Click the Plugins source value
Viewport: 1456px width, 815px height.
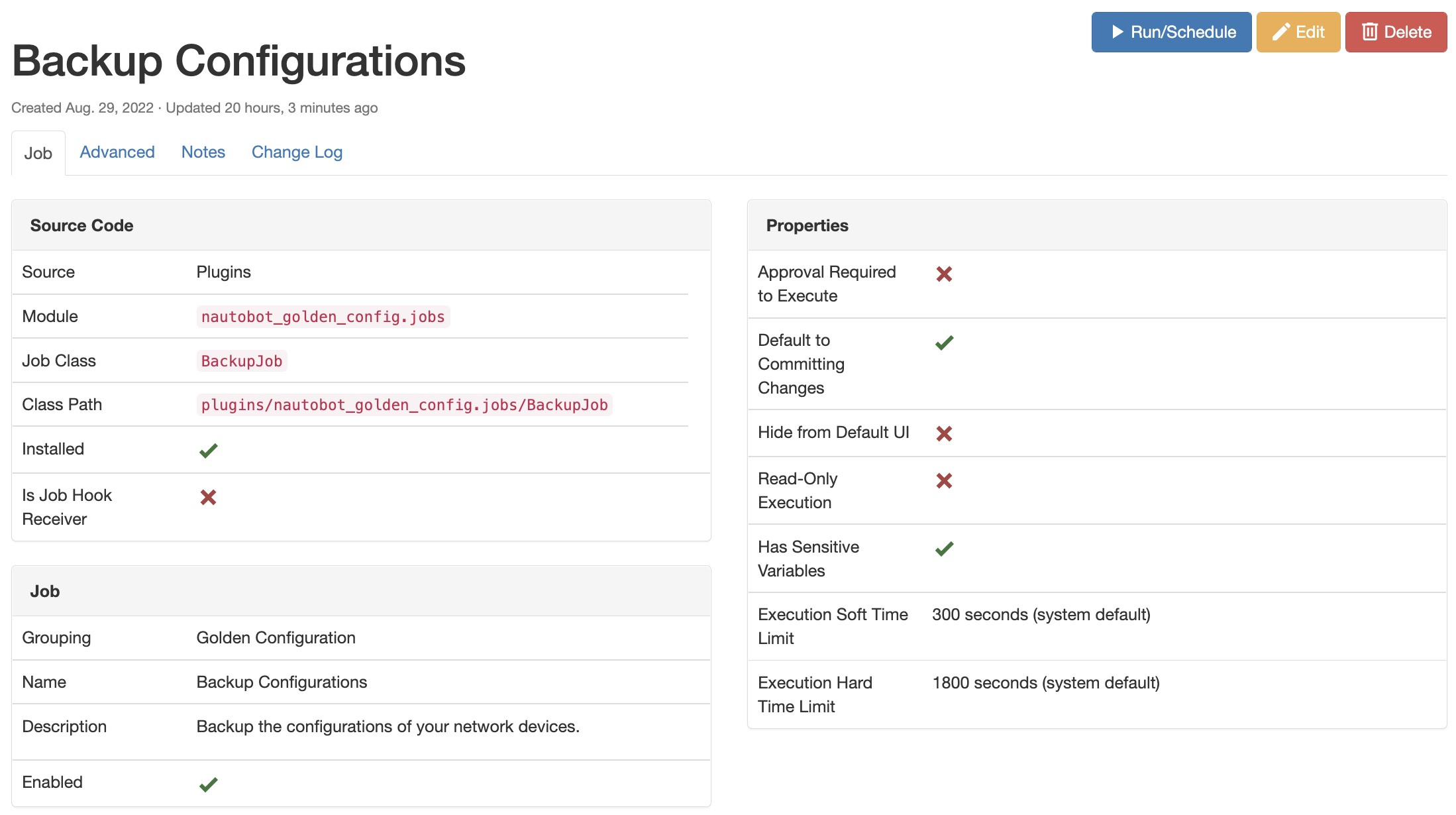click(224, 272)
